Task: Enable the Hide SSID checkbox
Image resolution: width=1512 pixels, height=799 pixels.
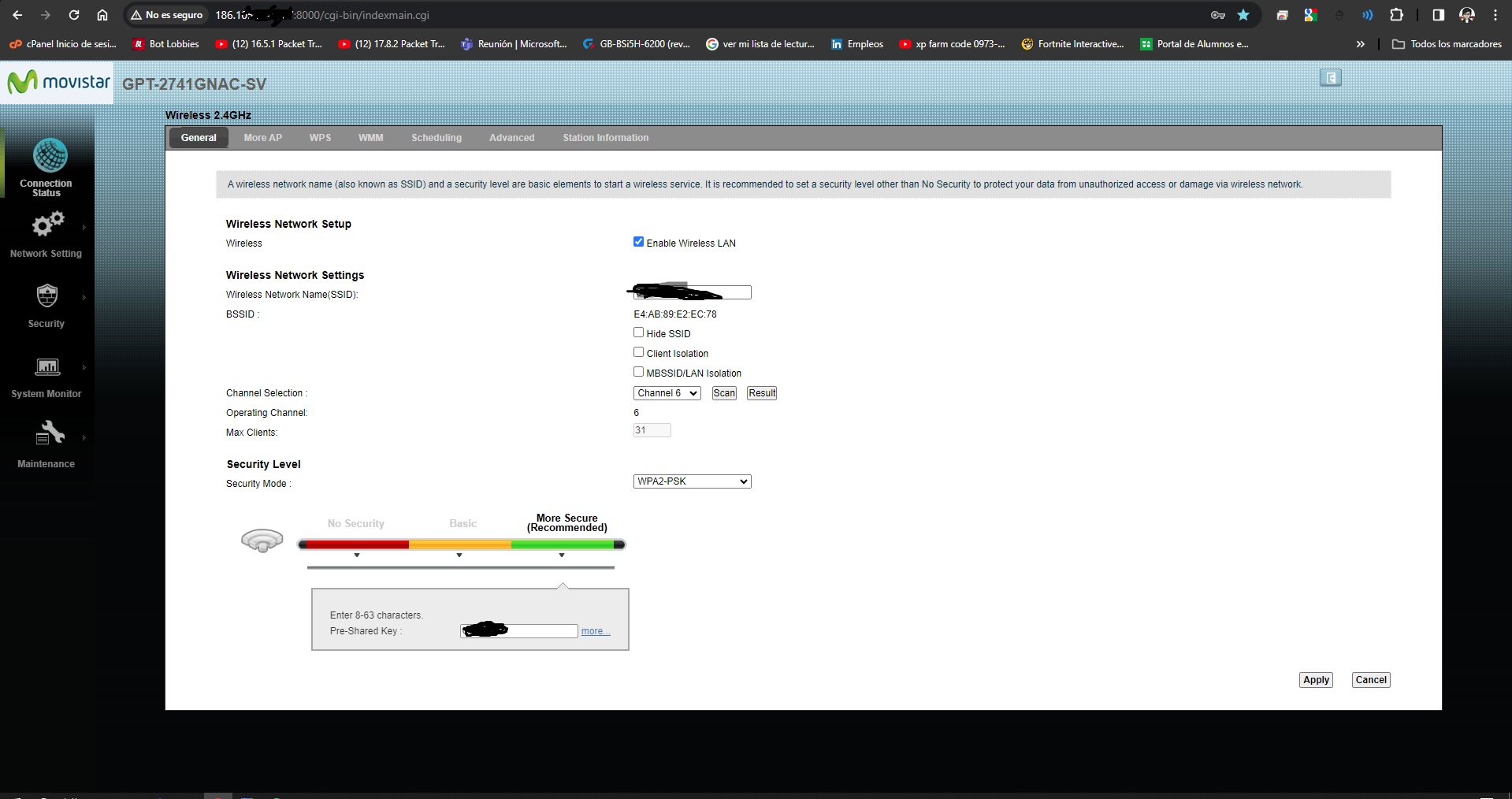Action: coord(638,333)
